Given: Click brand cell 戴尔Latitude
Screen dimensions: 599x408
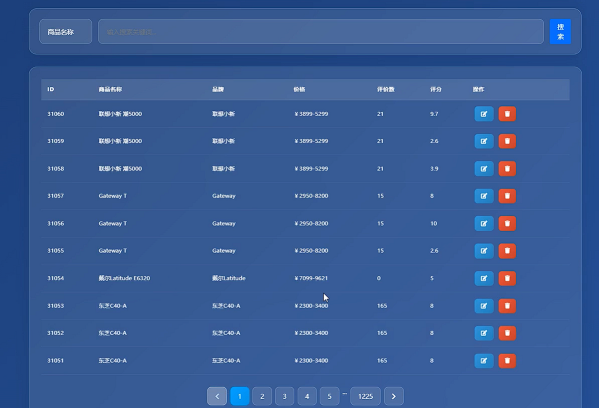Looking at the screenshot, I should coord(229,278).
